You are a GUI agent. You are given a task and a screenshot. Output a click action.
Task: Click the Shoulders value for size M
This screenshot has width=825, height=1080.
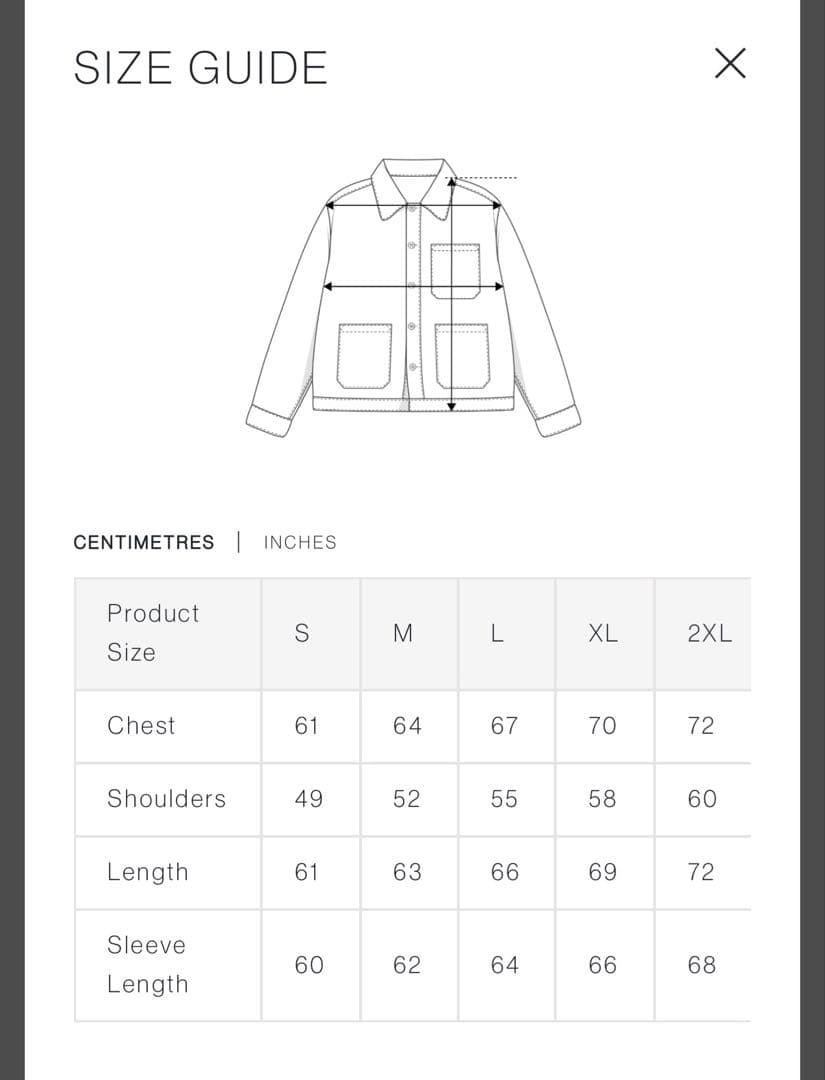tap(407, 798)
